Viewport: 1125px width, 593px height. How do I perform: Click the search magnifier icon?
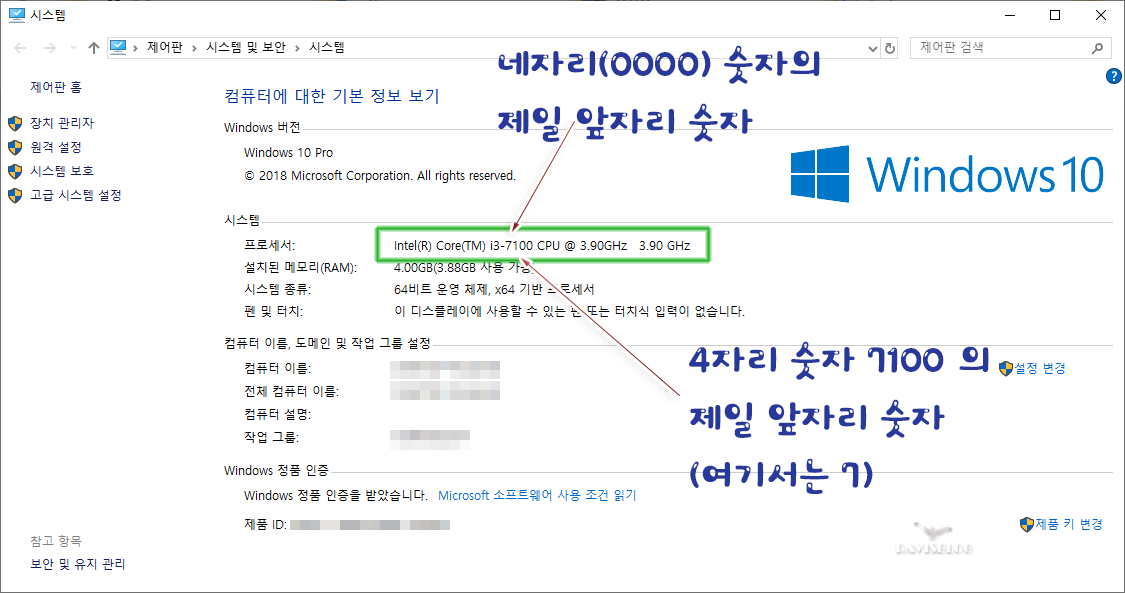1097,48
